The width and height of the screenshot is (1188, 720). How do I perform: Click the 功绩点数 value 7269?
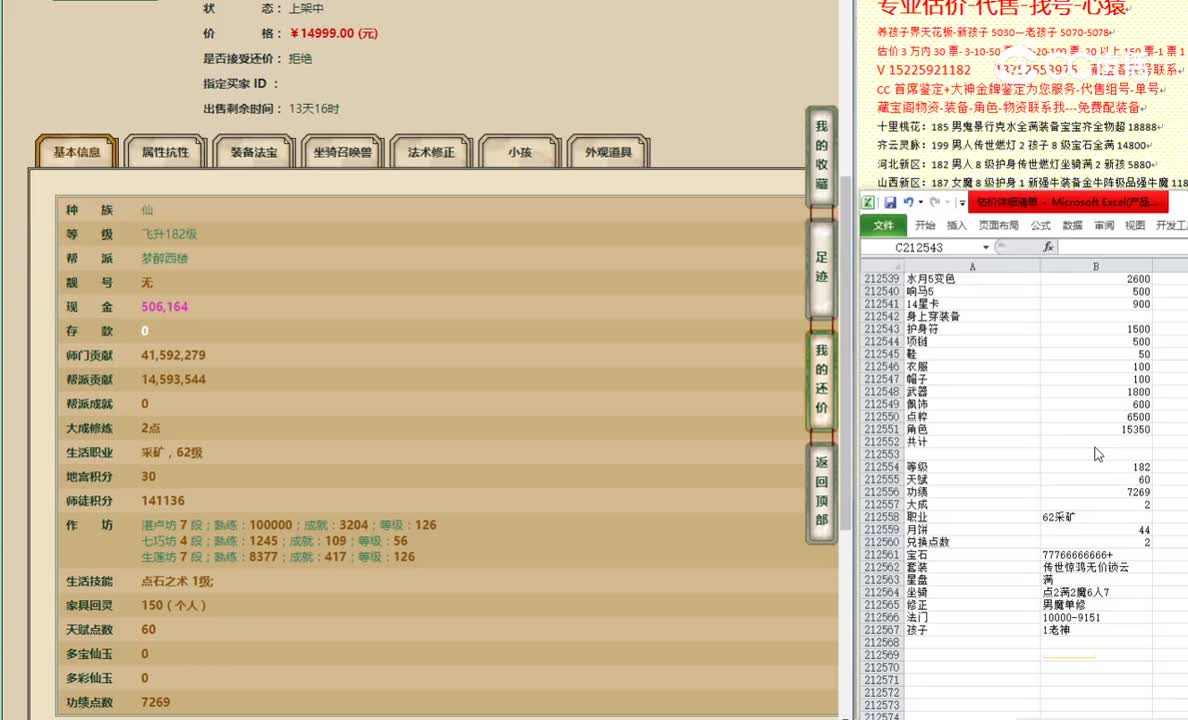point(155,703)
